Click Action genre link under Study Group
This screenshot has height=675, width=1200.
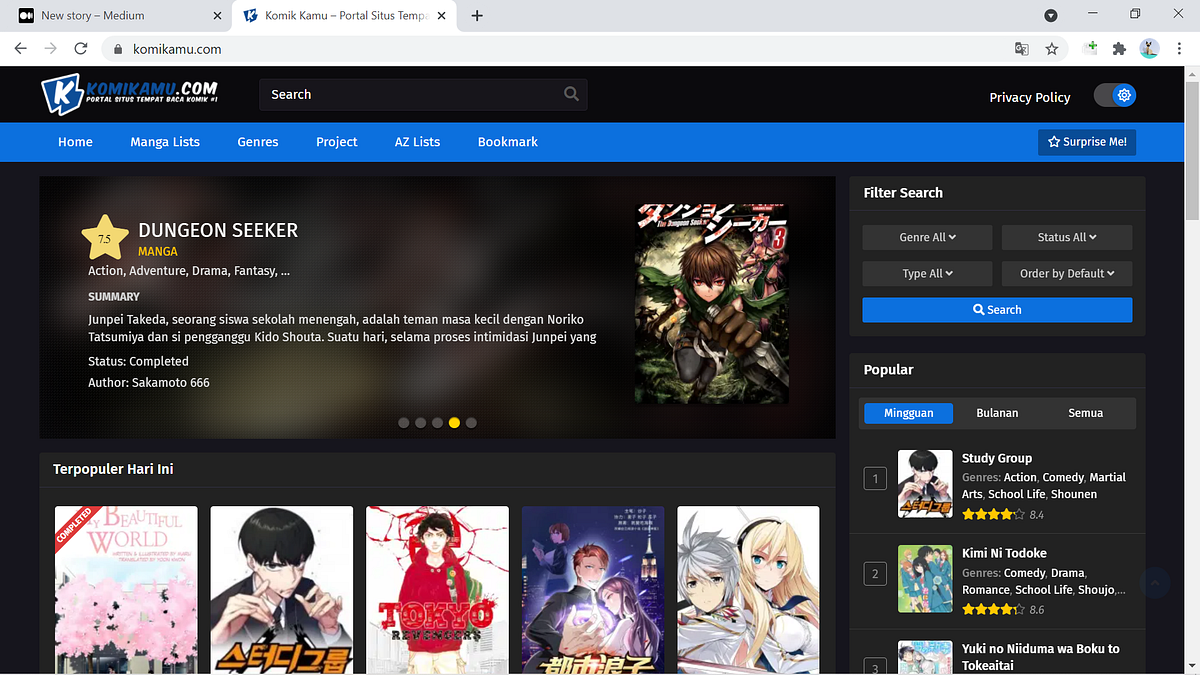point(1020,477)
